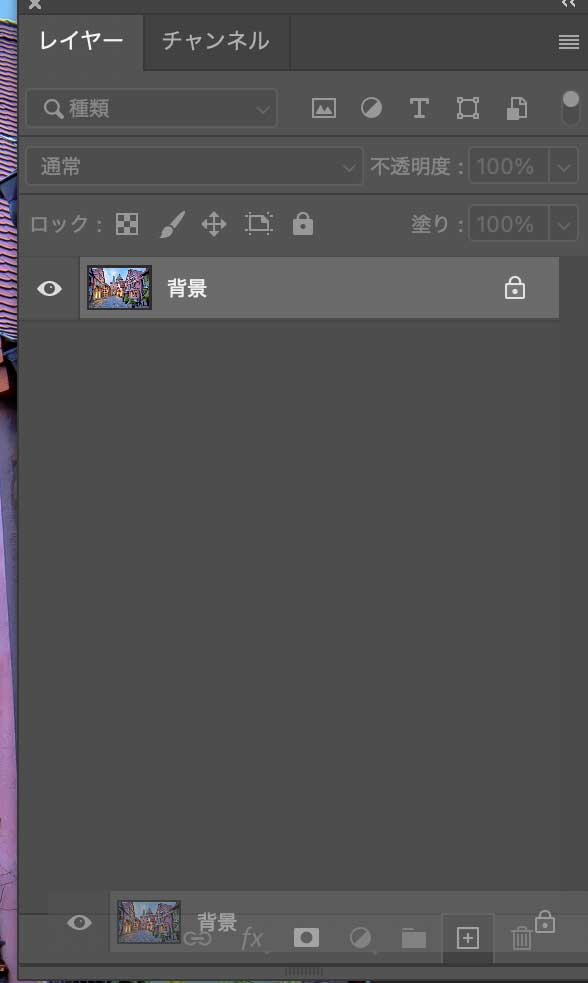Switch to the チャンネル tab
This screenshot has height=983, width=588.
coord(216,41)
